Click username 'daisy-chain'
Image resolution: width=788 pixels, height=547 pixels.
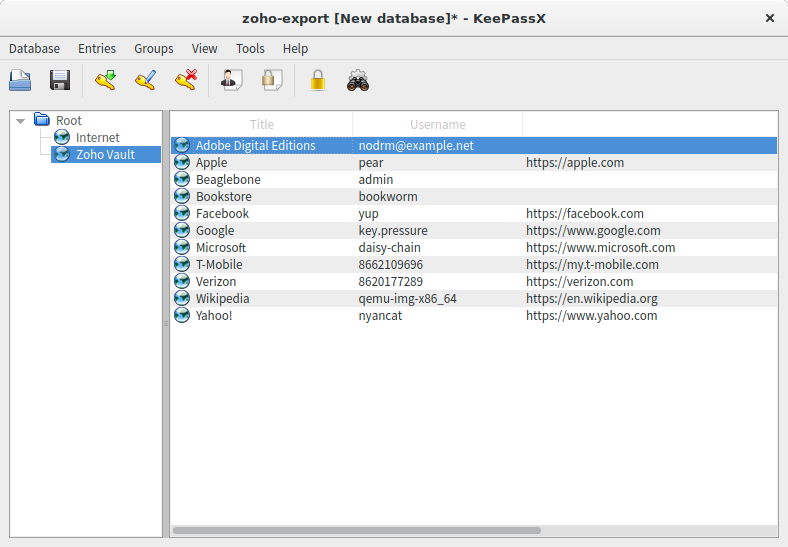tap(389, 247)
